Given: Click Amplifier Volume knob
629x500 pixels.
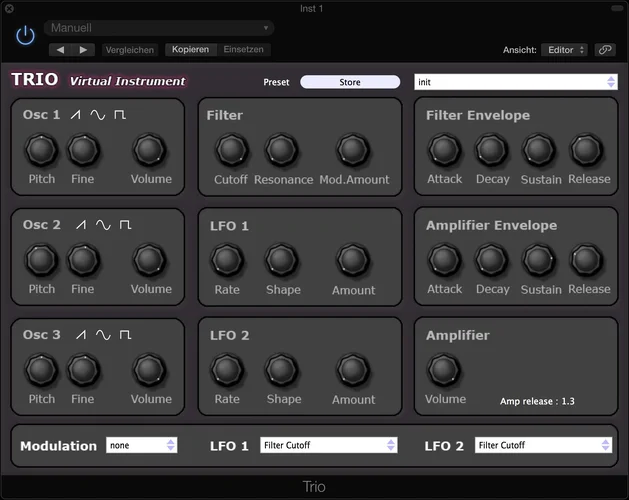Looking at the screenshot, I should pyautogui.click(x=444, y=370).
